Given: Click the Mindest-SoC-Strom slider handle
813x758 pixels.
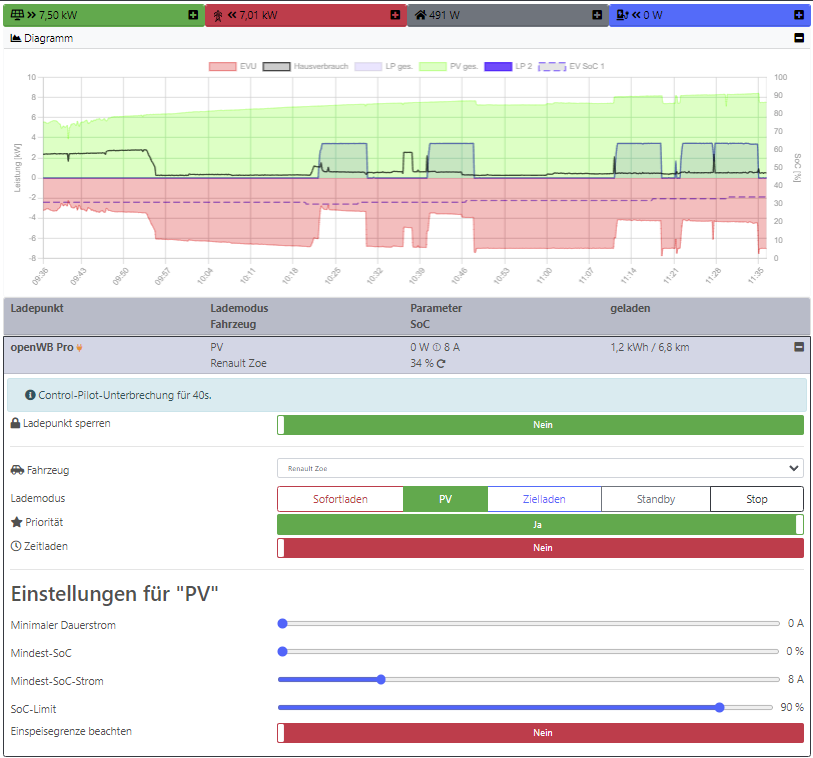Looking at the screenshot, I should coord(381,679).
